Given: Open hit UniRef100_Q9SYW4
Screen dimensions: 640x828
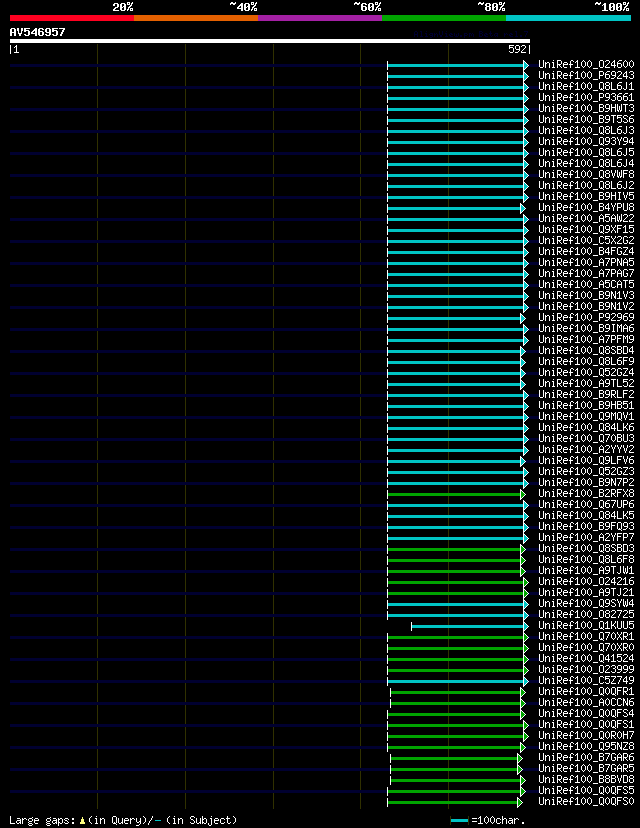Looking at the screenshot, I should tap(586, 604).
